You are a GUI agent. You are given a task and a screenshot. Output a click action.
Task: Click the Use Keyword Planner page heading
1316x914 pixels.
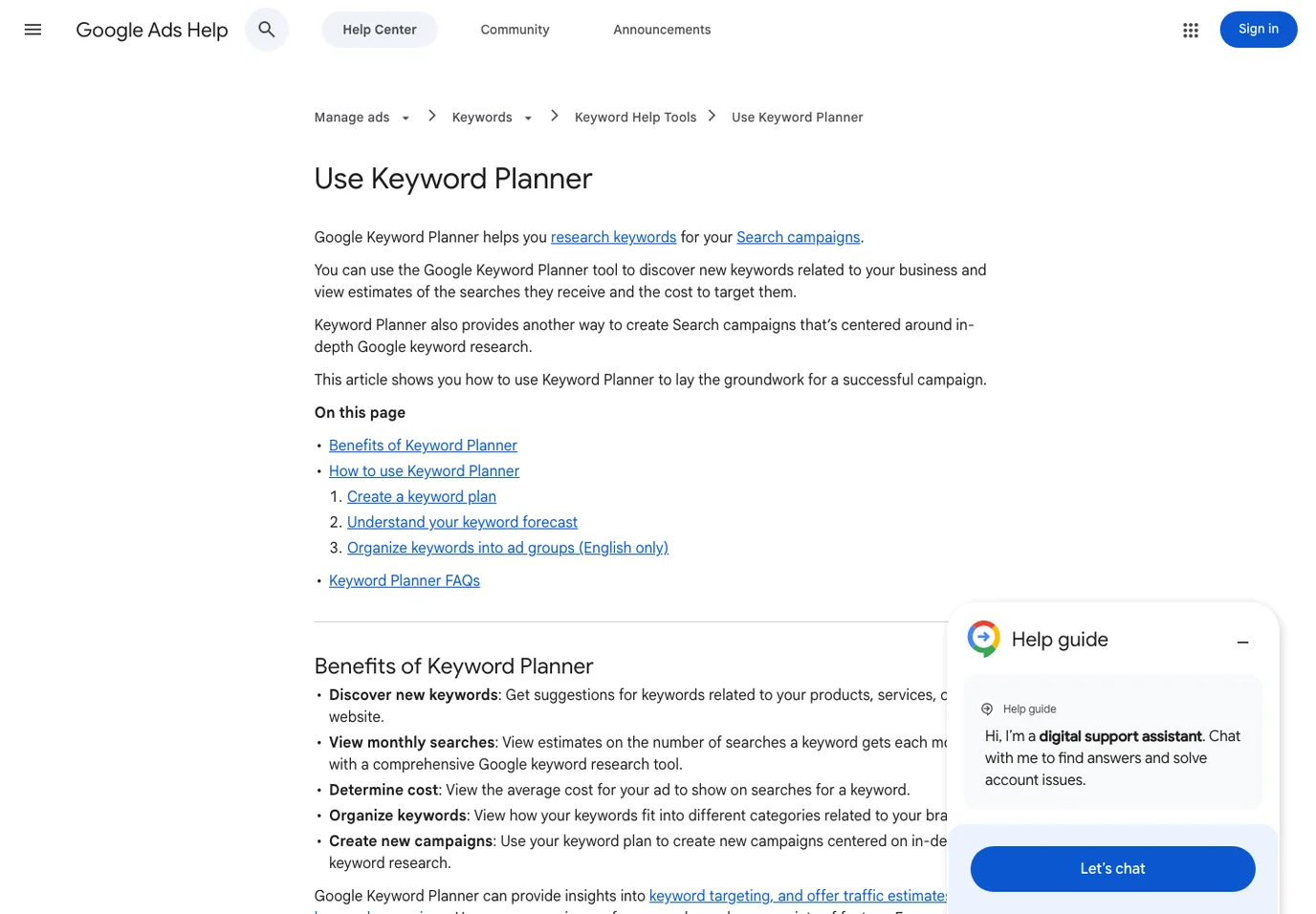(x=453, y=179)
